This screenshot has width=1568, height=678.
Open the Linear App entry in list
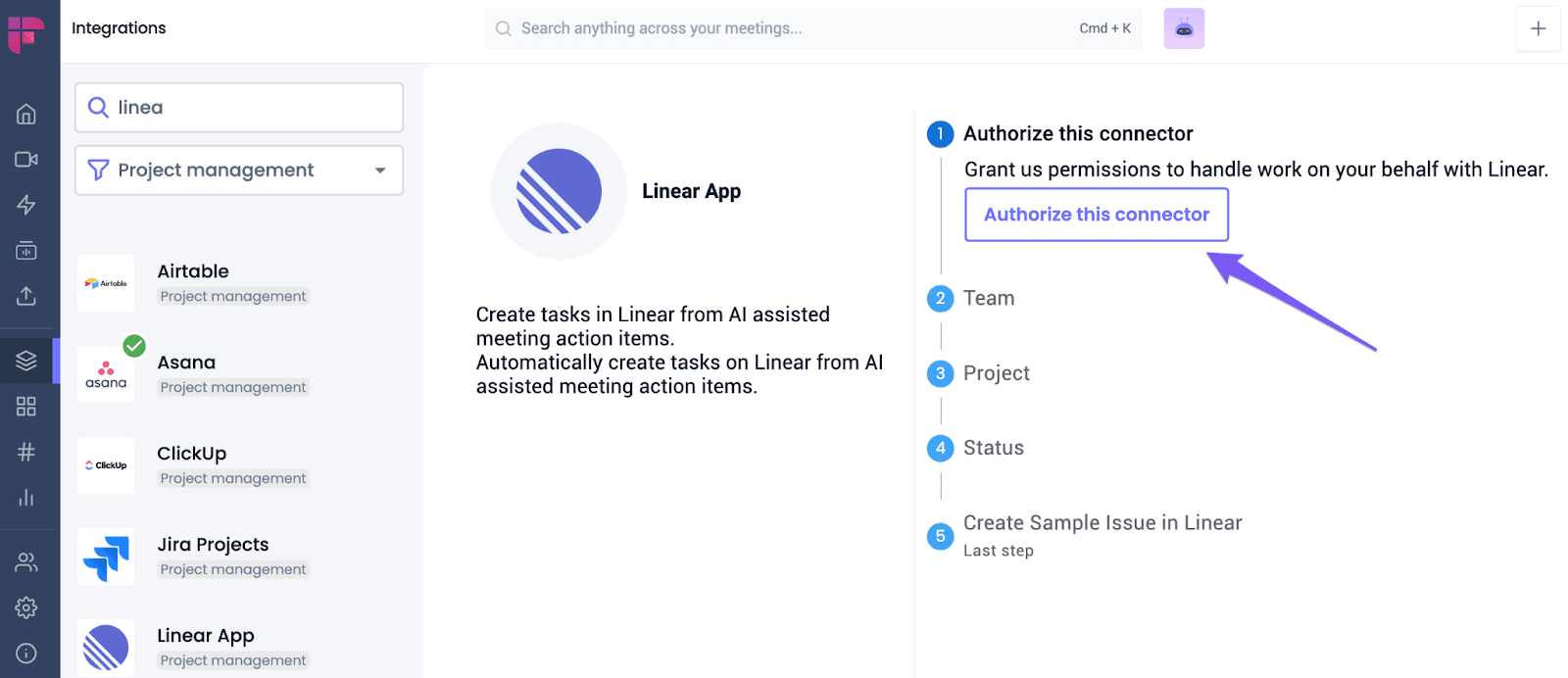click(x=239, y=647)
